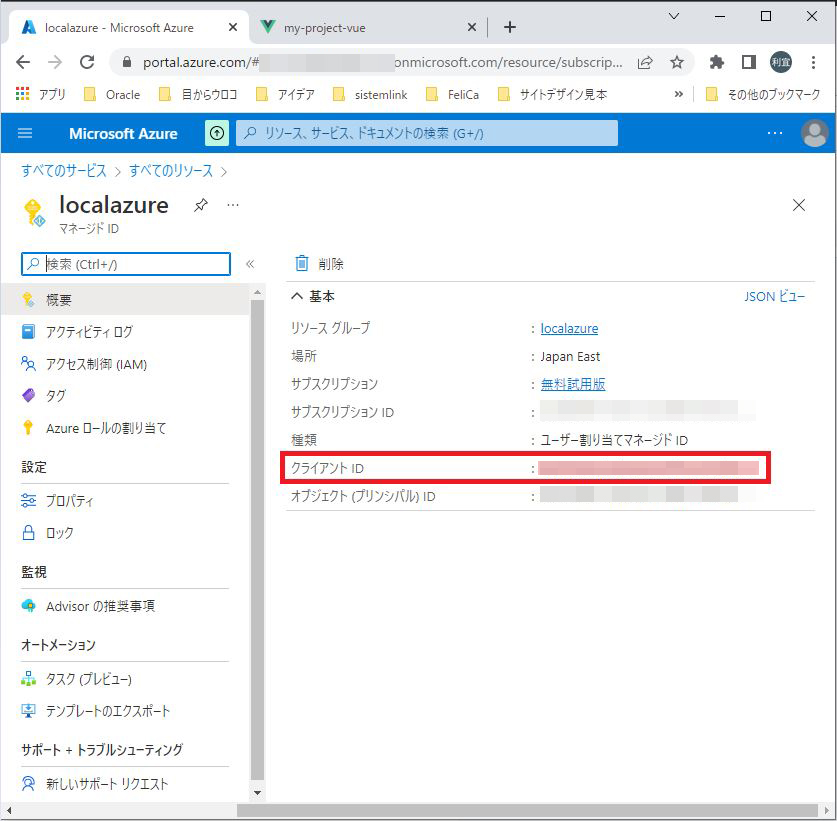
Task: Click the browser forward arrow
Action: (55, 62)
